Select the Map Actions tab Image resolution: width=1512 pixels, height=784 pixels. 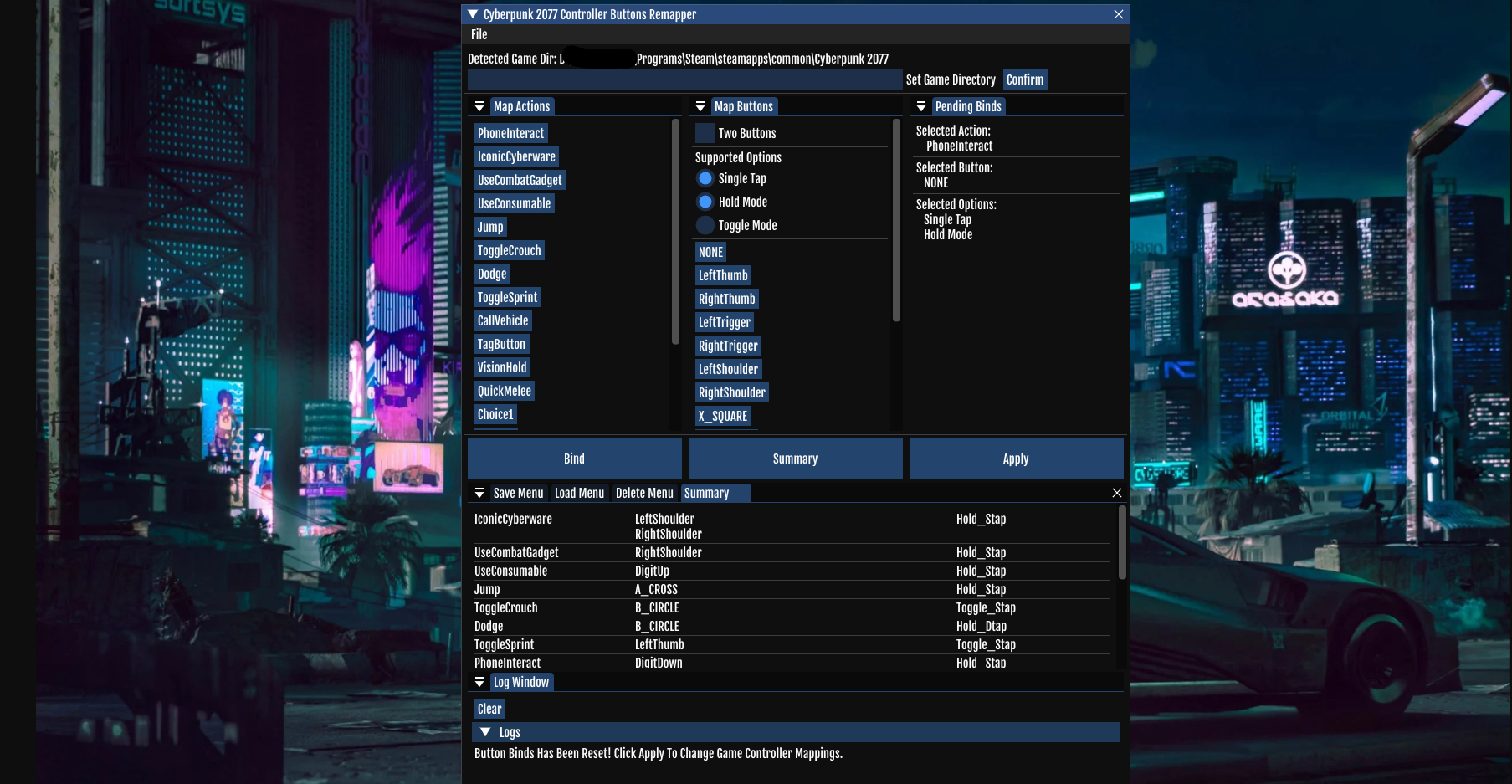(x=521, y=106)
